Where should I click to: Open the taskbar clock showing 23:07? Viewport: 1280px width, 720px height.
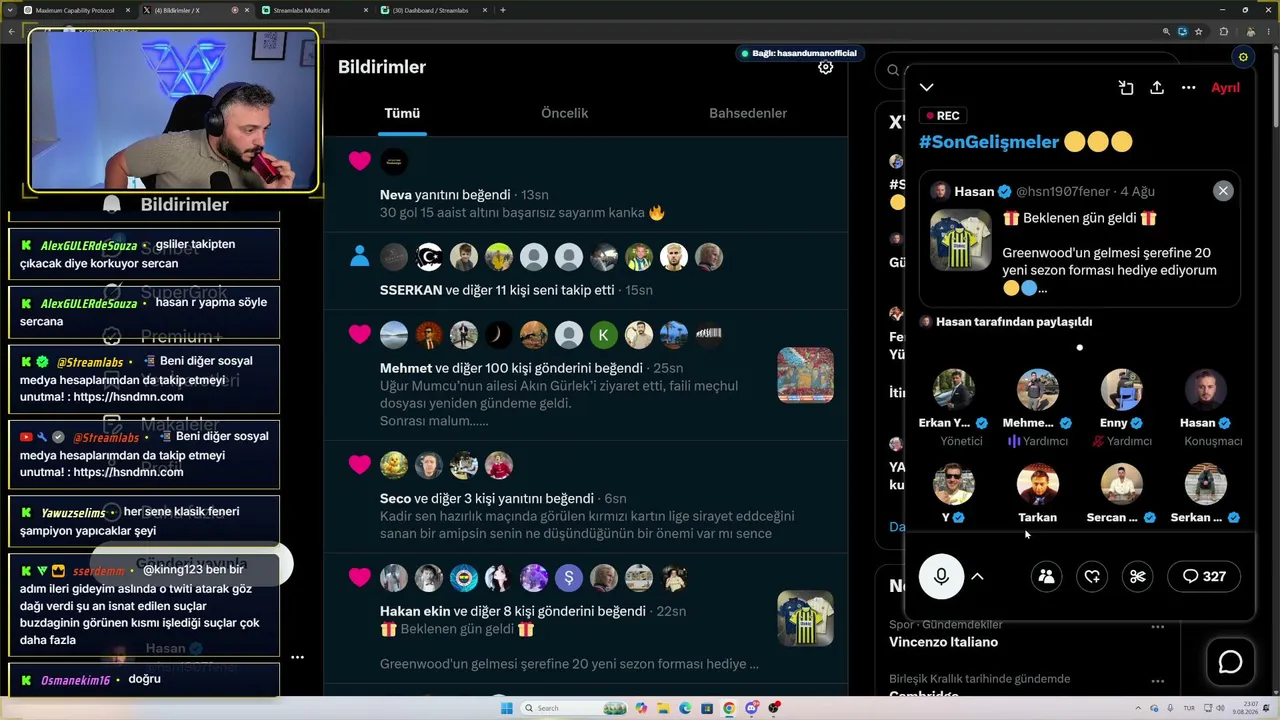pyautogui.click(x=1246, y=708)
